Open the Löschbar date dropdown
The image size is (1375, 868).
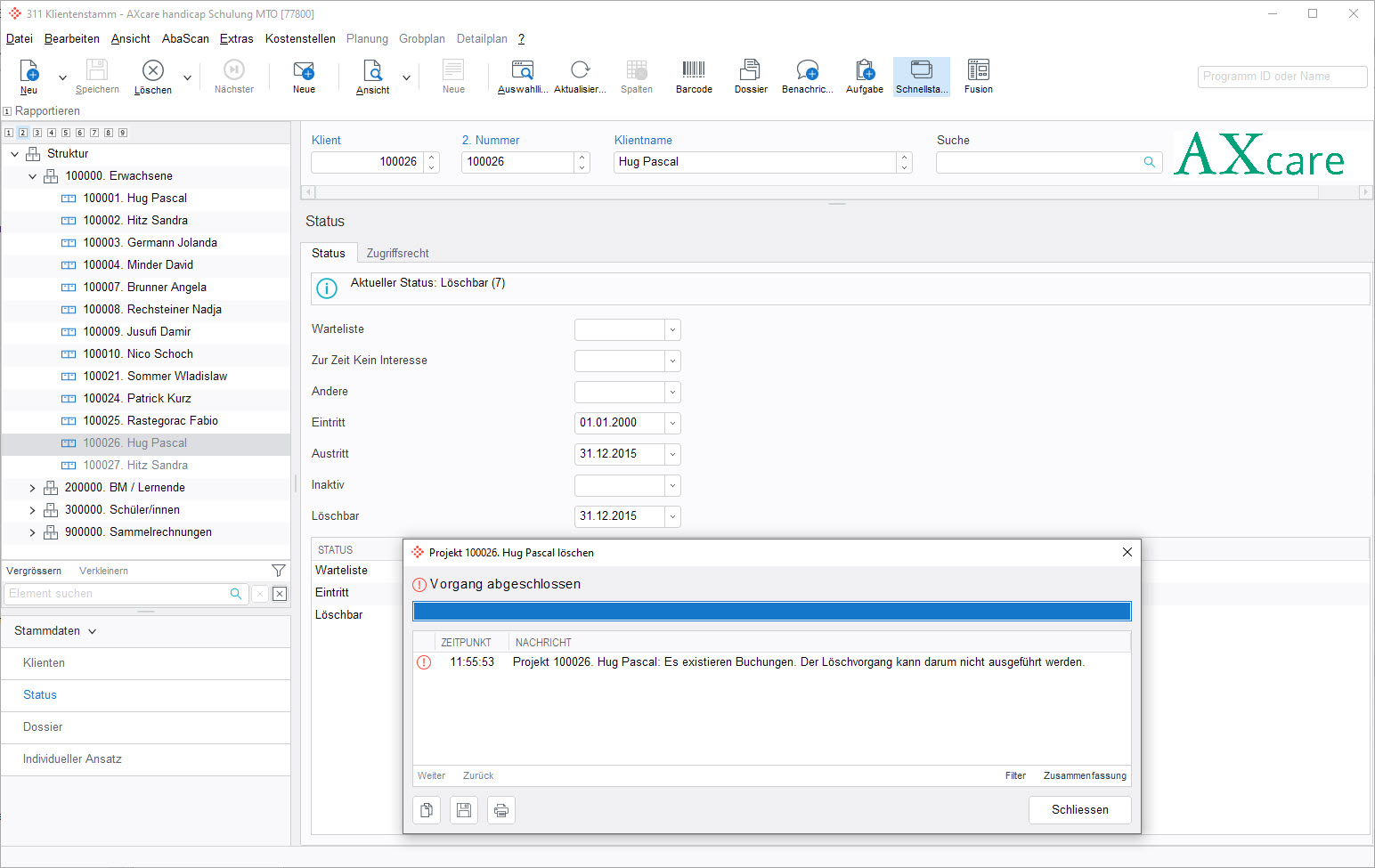(x=673, y=516)
